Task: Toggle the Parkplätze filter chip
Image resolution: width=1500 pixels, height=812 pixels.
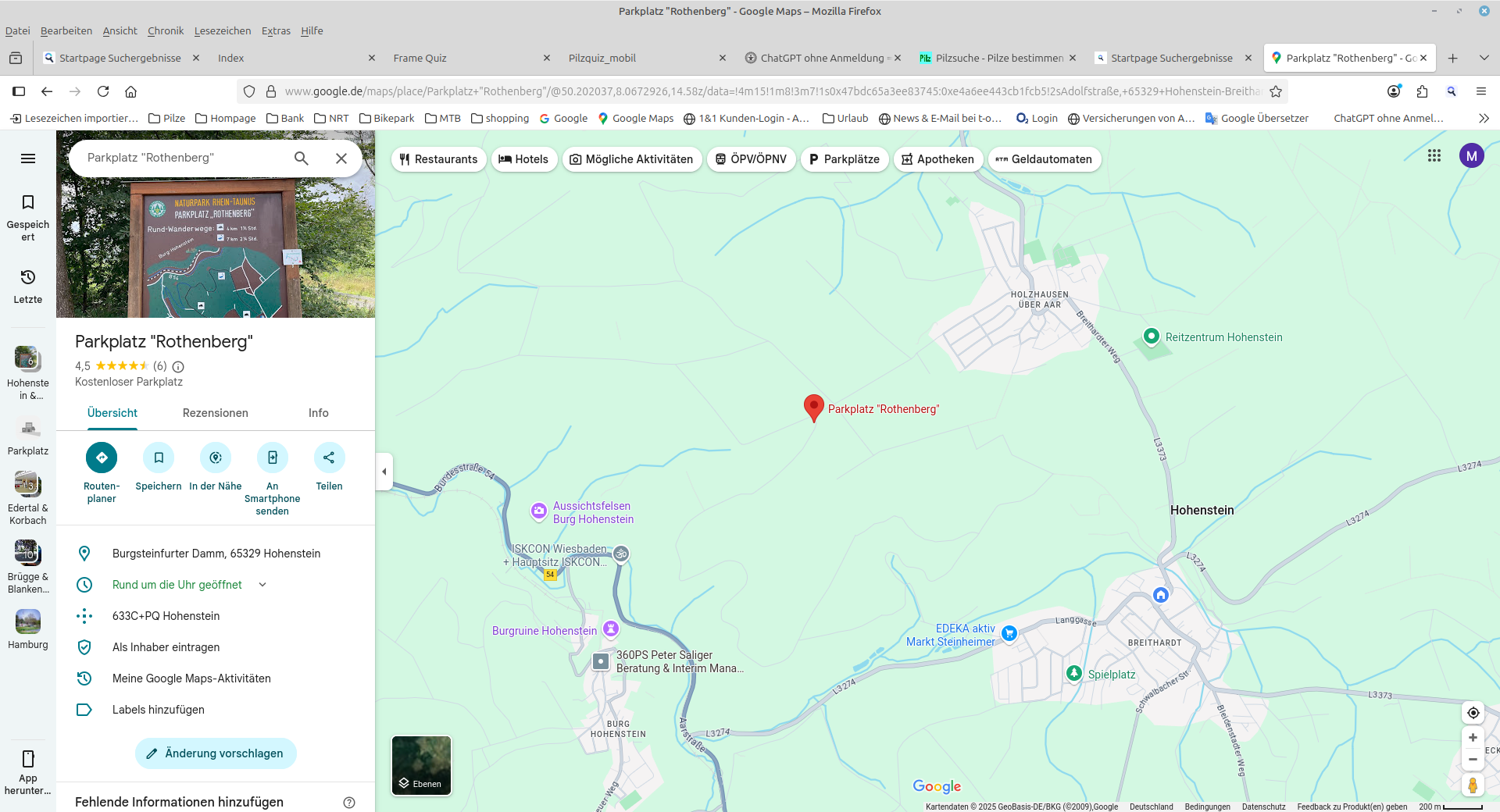Action: point(844,159)
